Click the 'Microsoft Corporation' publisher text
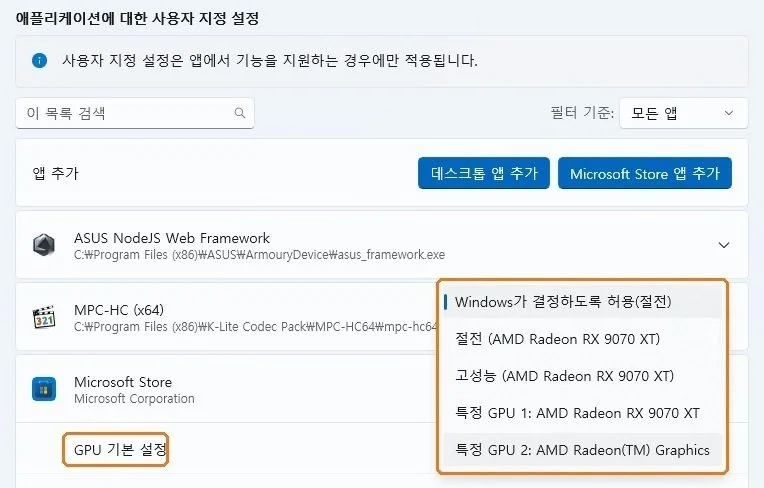The image size is (764, 488). coord(134,399)
